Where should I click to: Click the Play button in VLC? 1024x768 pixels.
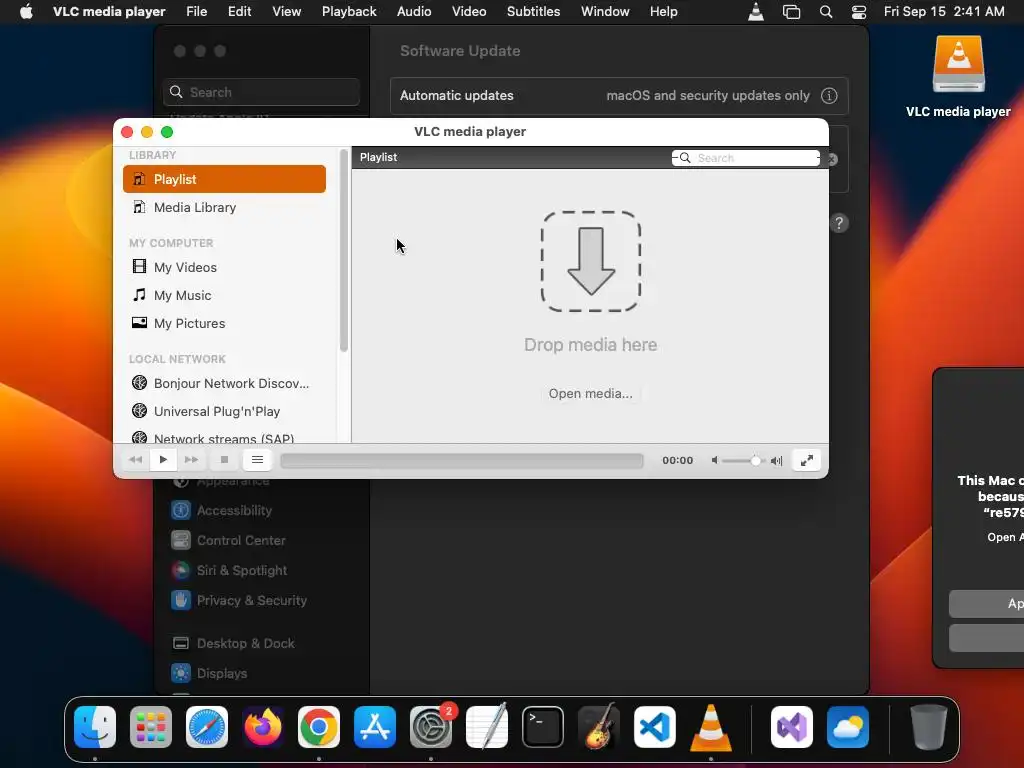pos(163,460)
